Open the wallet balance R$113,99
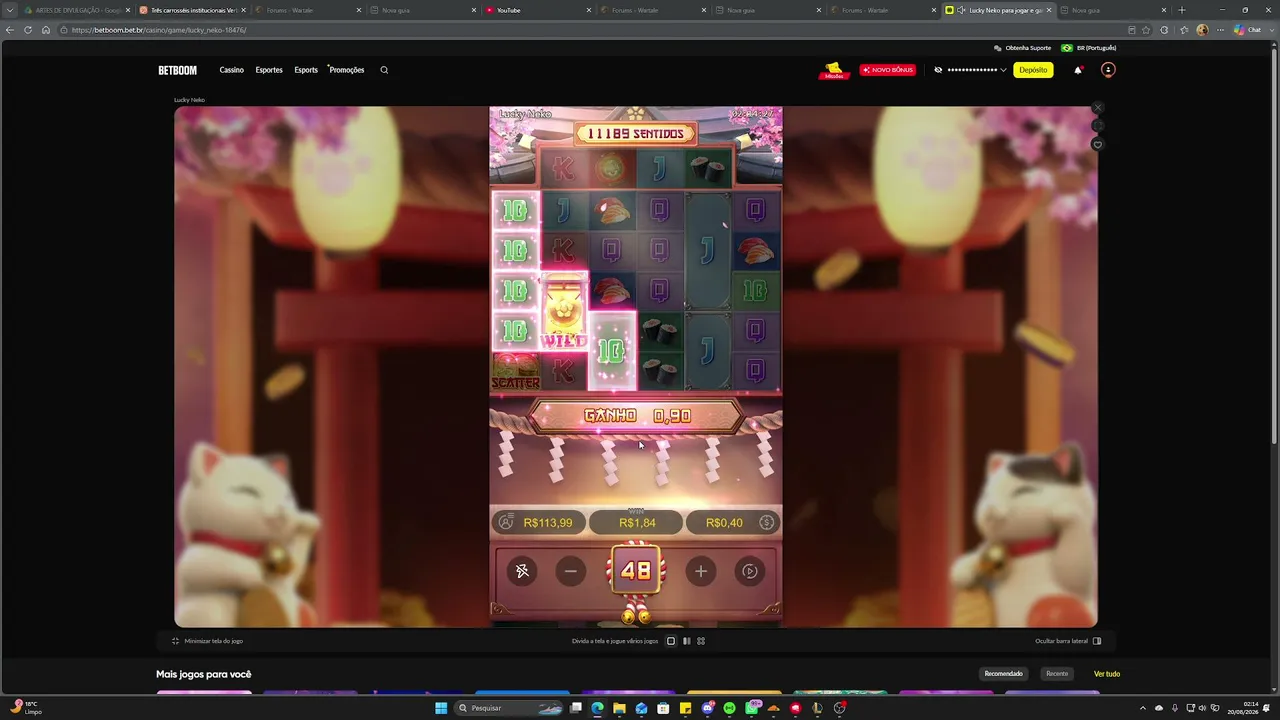 click(538, 522)
